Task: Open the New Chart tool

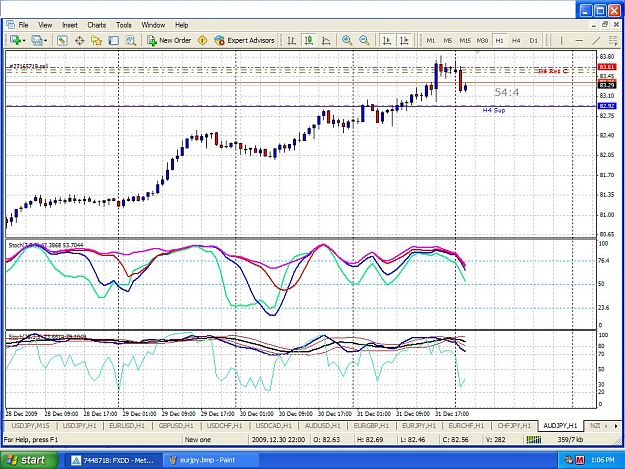Action: point(15,40)
